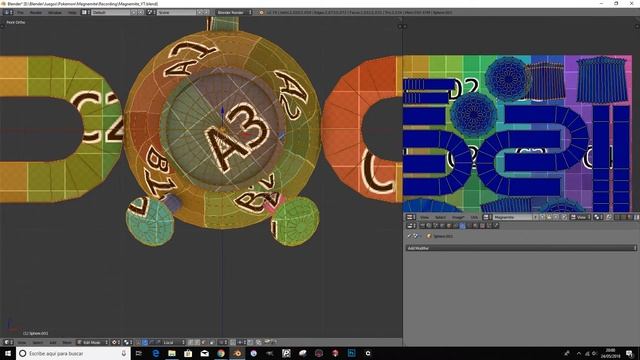Open the Windows Start menu
The width and height of the screenshot is (640, 360).
8,353
